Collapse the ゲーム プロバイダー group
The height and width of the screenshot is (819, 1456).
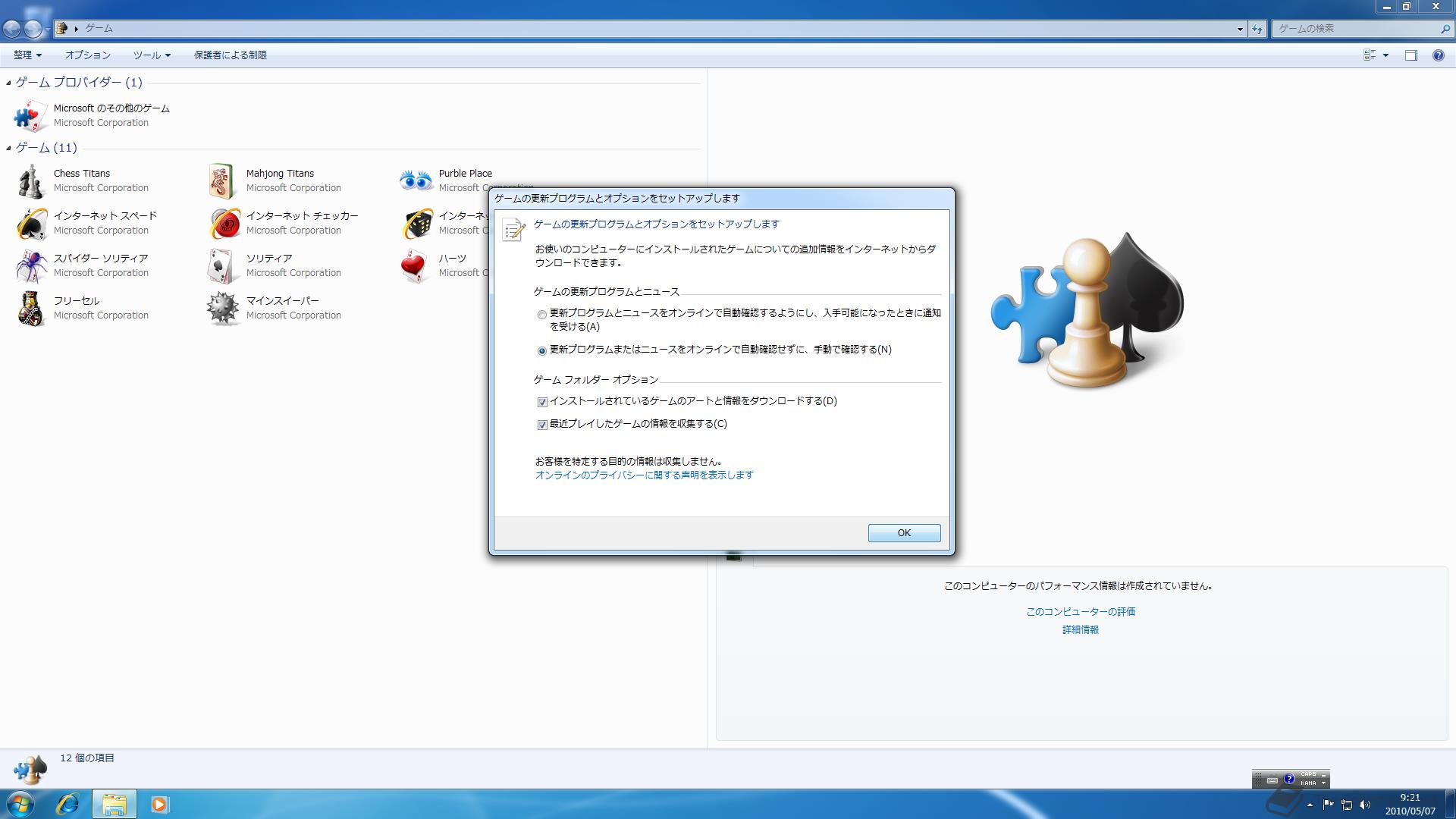coord(8,83)
